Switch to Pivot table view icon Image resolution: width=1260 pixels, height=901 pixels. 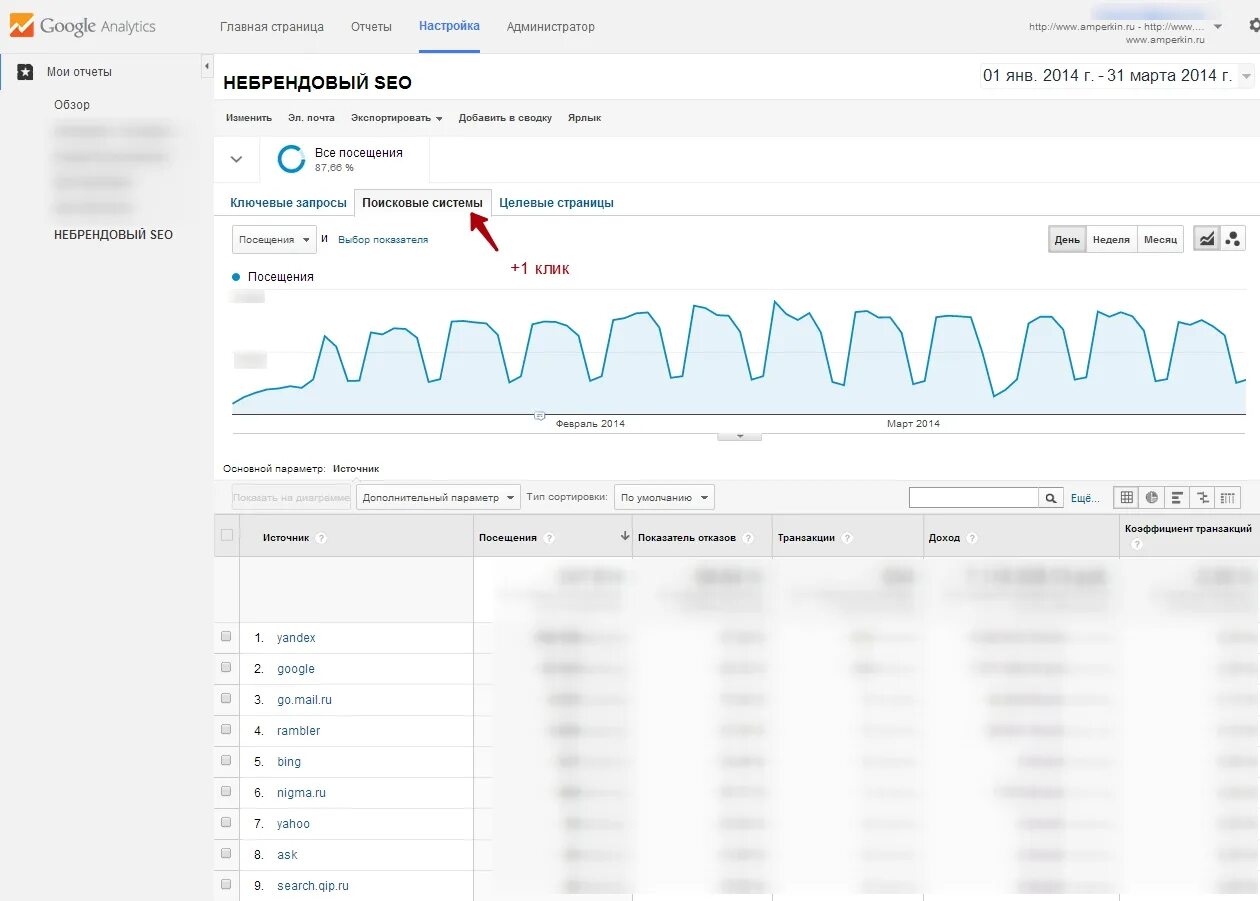1228,497
